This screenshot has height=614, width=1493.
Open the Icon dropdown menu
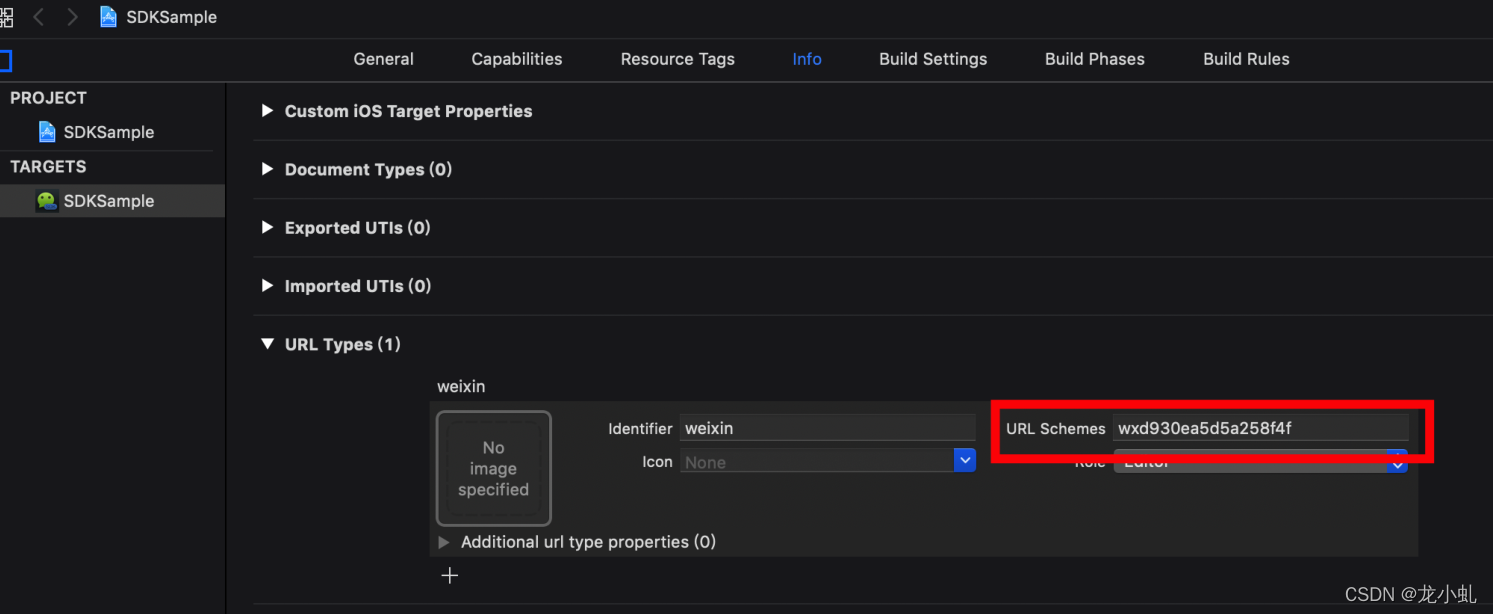[x=964, y=461]
